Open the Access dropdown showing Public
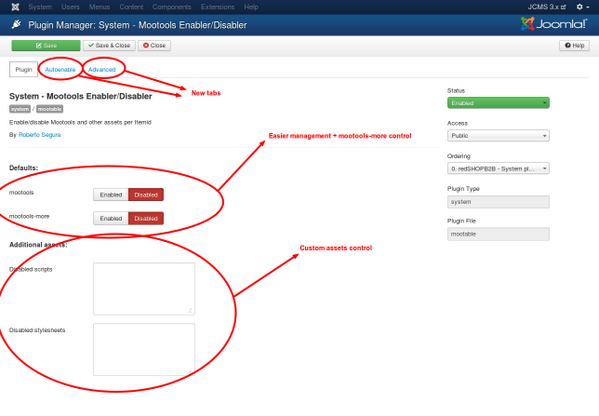 pos(498,136)
